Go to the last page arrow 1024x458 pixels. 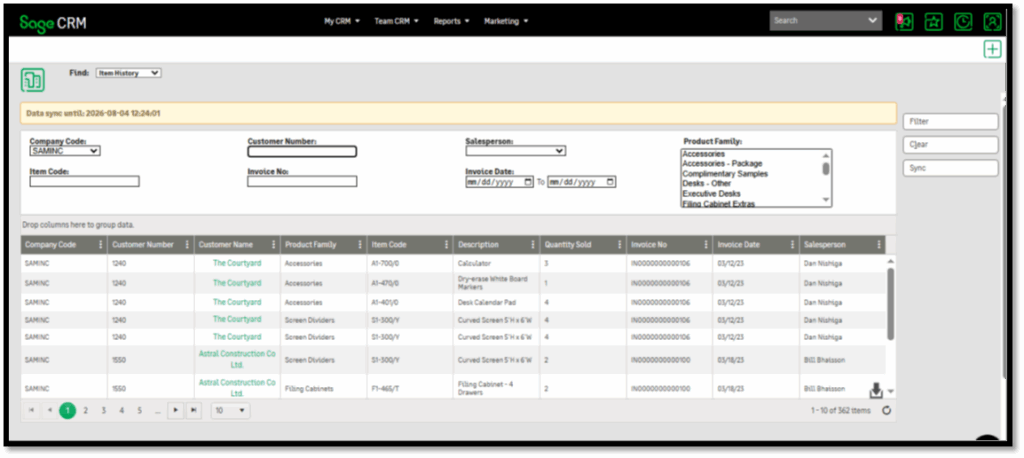[x=193, y=410]
